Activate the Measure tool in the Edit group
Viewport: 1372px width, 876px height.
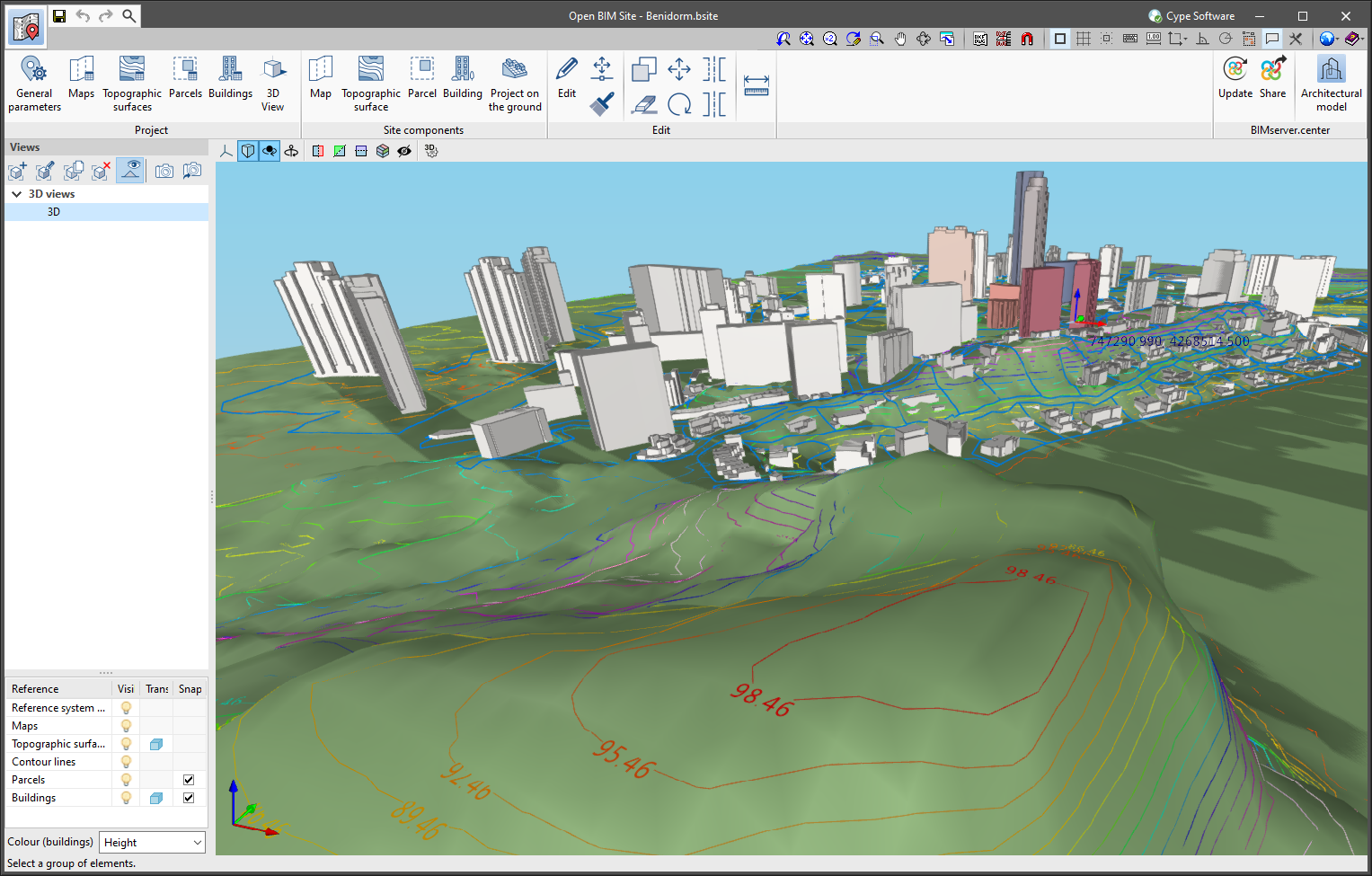(756, 84)
